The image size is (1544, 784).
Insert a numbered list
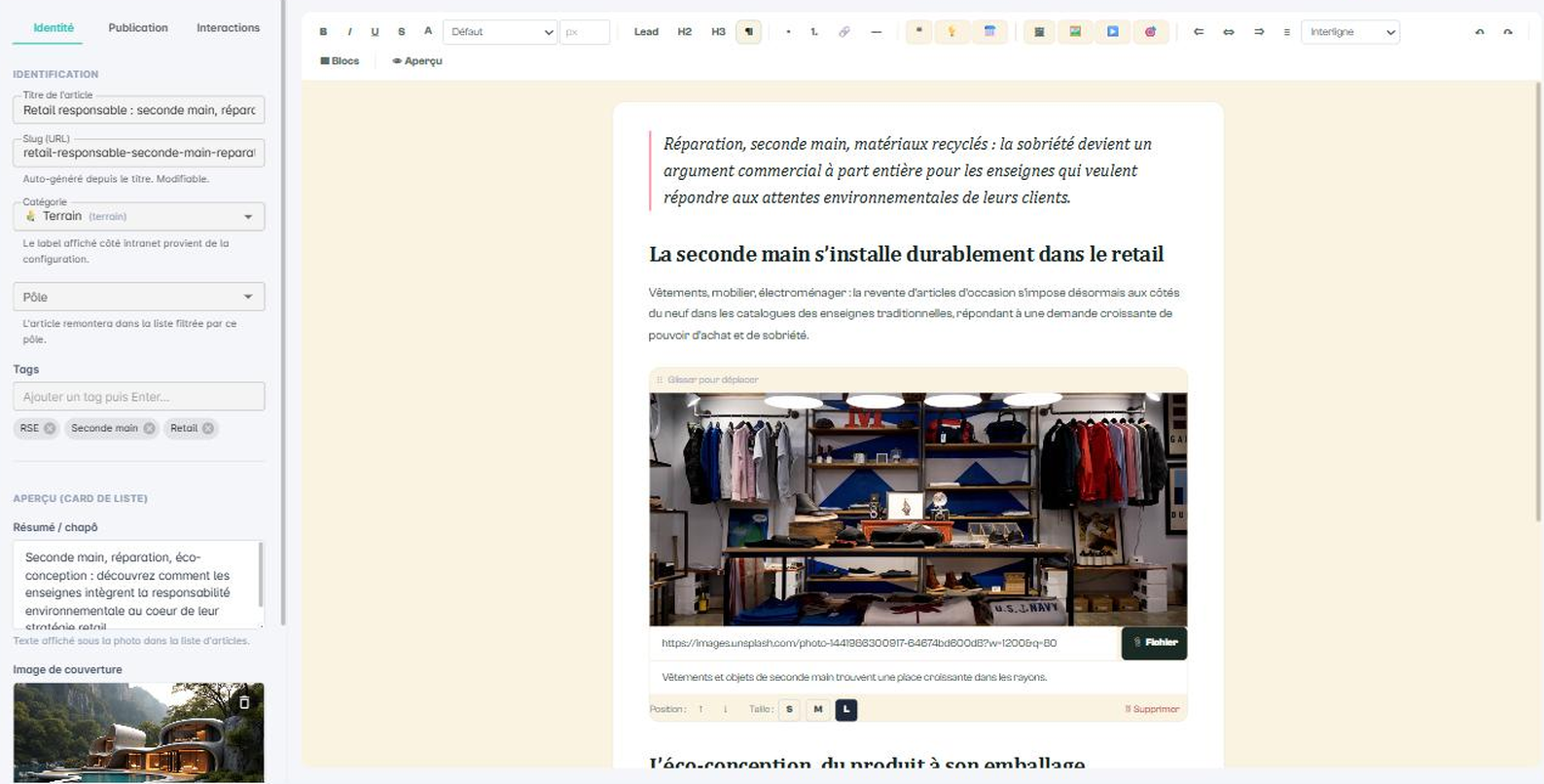point(814,32)
